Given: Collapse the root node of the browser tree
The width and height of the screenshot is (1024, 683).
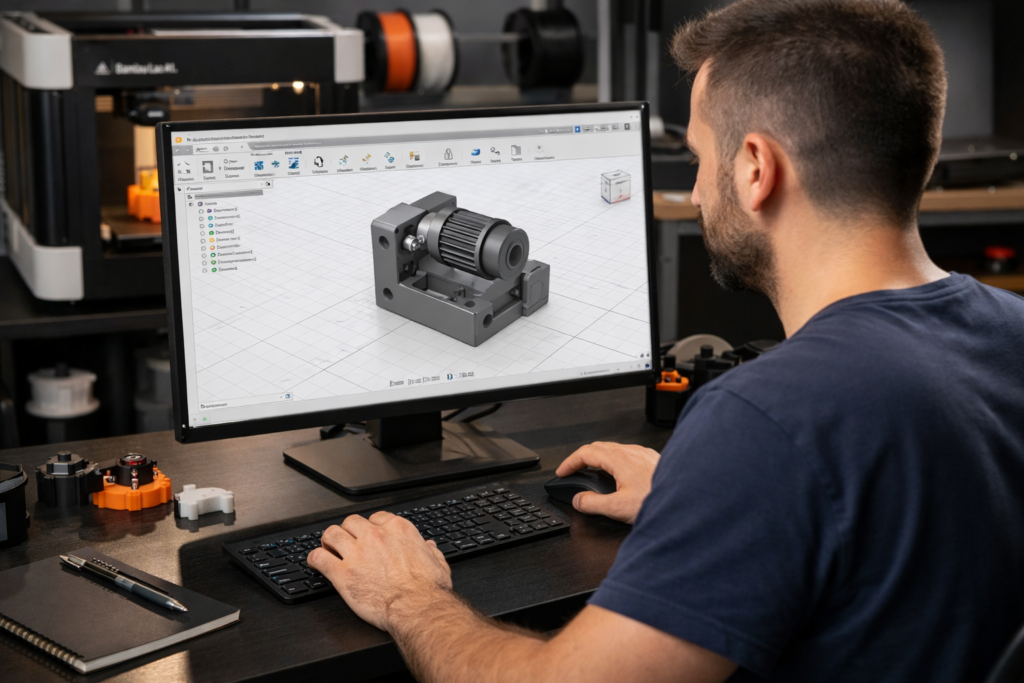Looking at the screenshot, I should pos(191,203).
